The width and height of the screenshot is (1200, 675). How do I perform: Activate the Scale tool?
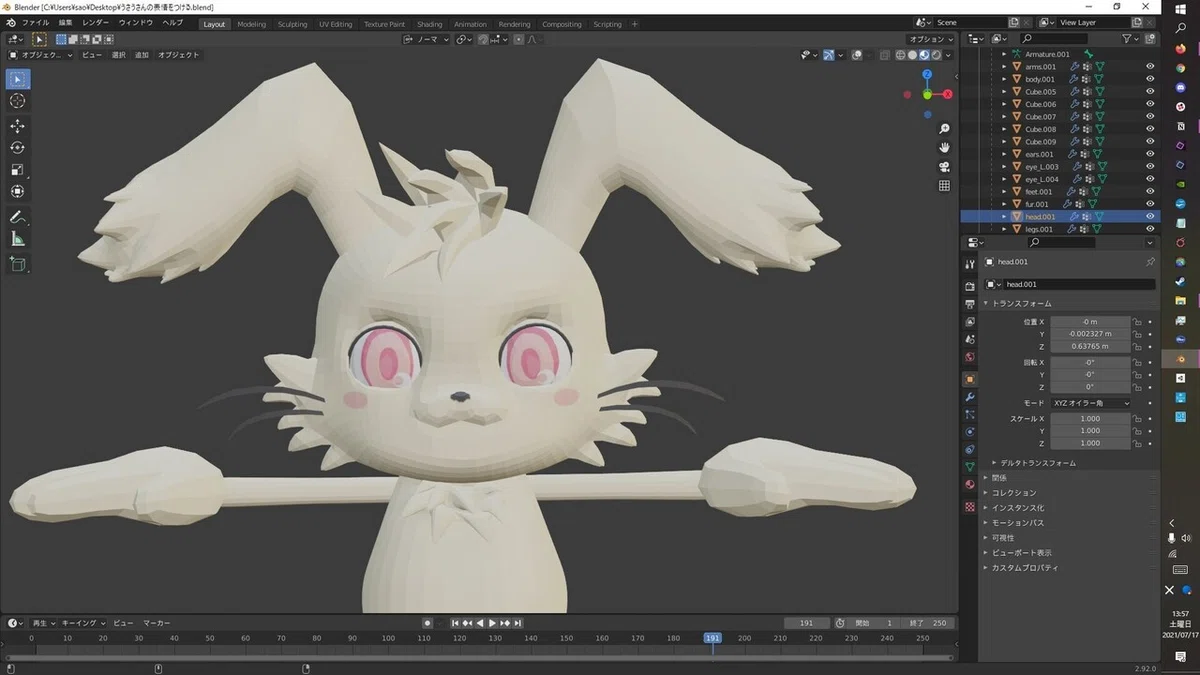[18, 170]
